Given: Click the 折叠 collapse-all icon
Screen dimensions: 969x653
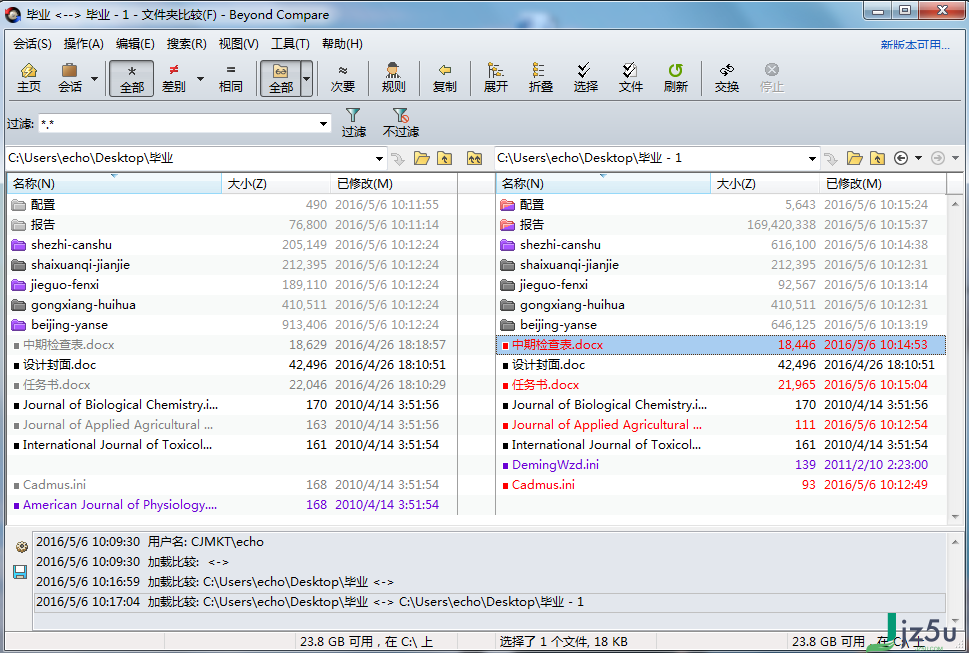Looking at the screenshot, I should [541, 78].
